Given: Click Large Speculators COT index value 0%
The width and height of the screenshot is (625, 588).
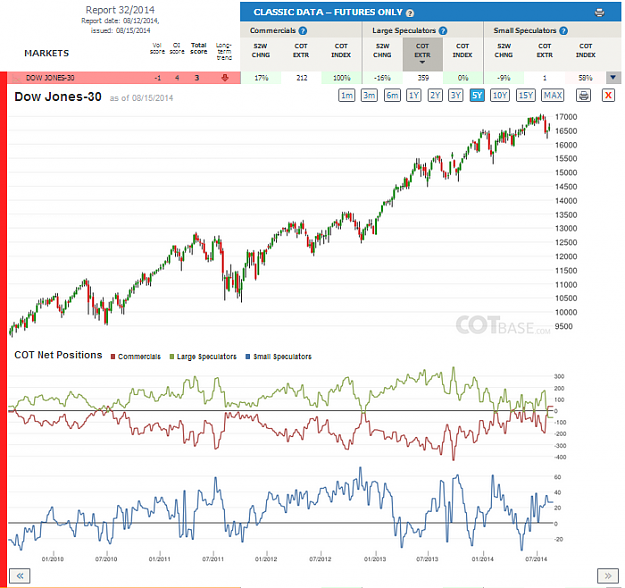Looking at the screenshot, I should [x=463, y=78].
